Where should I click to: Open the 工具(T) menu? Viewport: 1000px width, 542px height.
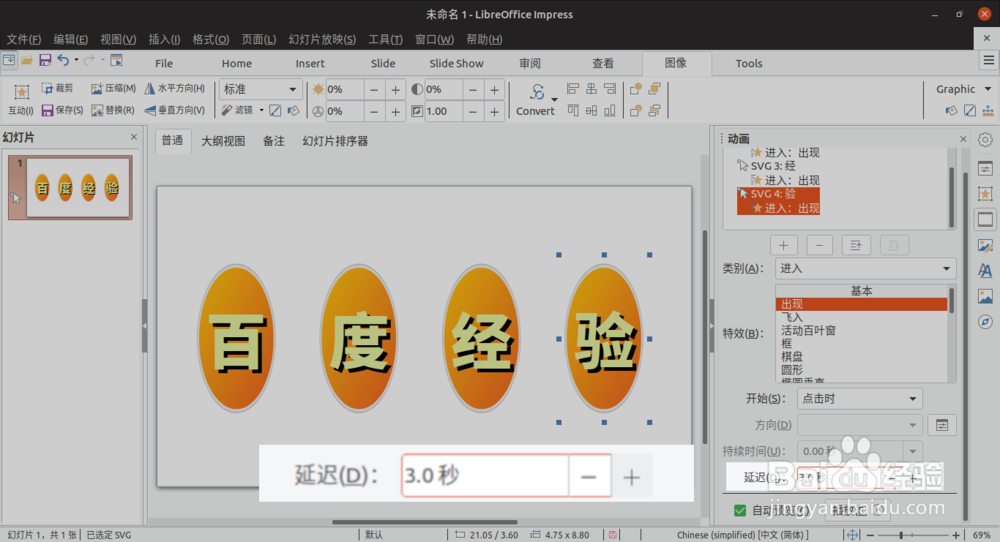coord(385,39)
